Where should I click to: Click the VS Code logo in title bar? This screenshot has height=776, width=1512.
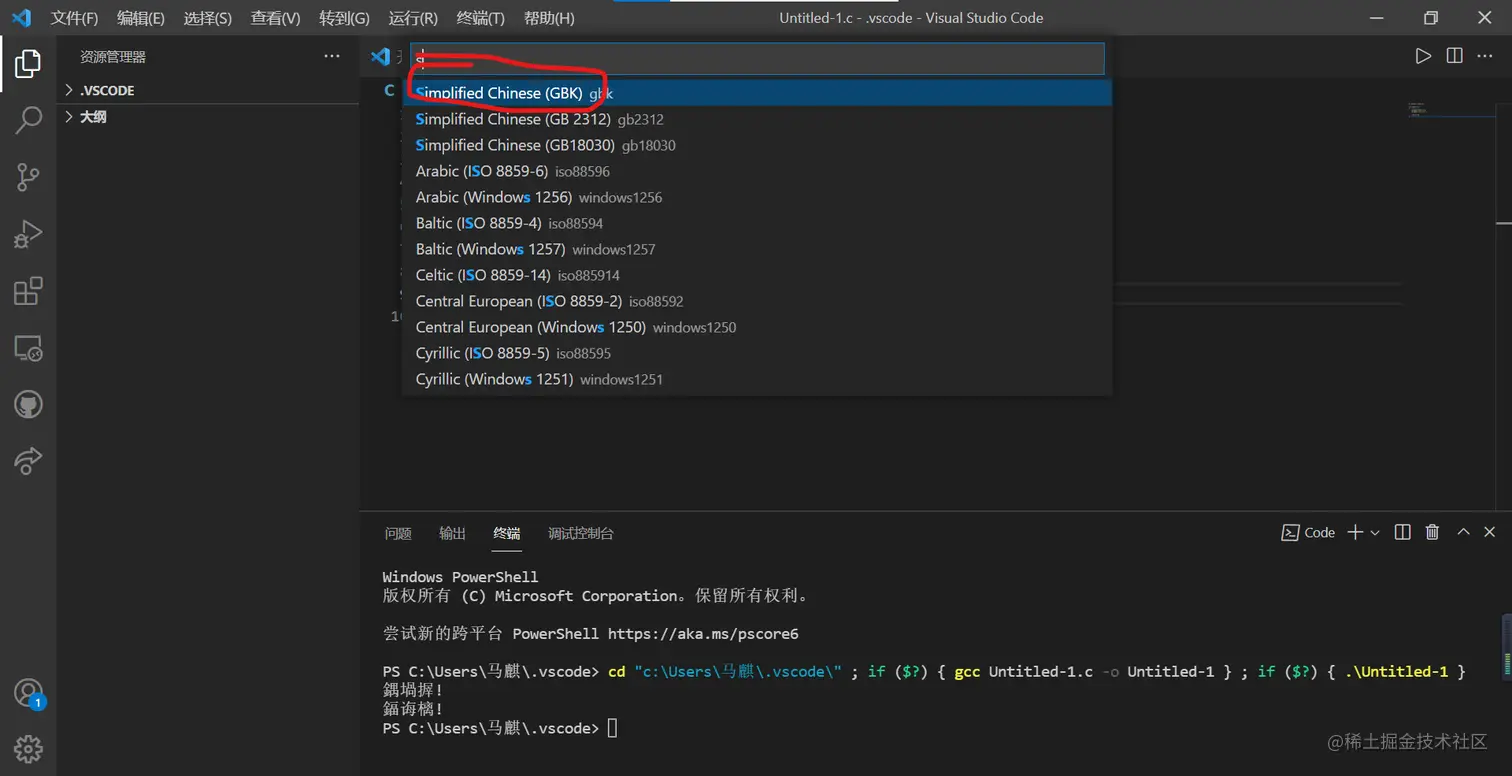(21, 18)
